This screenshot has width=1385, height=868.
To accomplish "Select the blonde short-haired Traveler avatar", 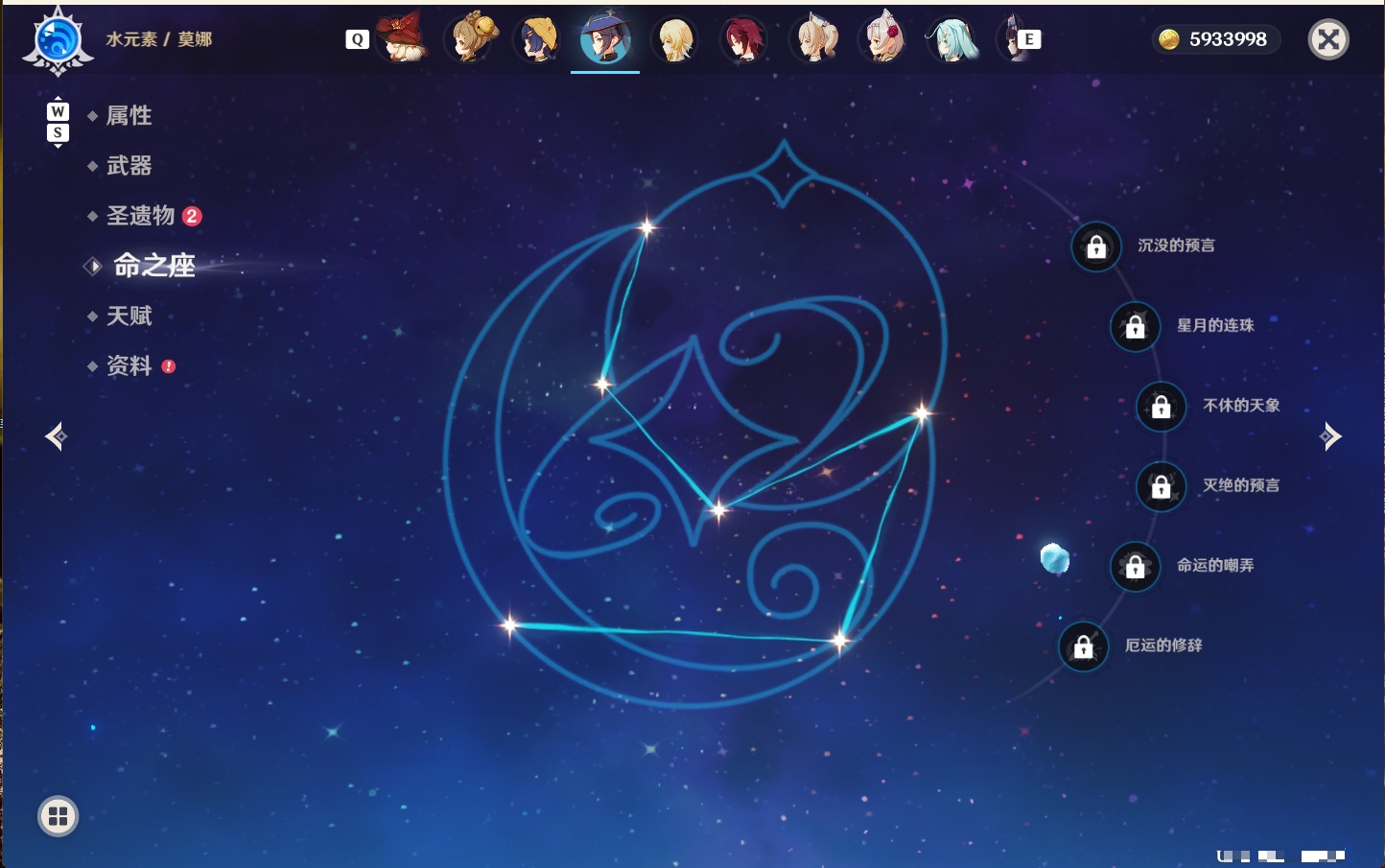I will point(674,38).
